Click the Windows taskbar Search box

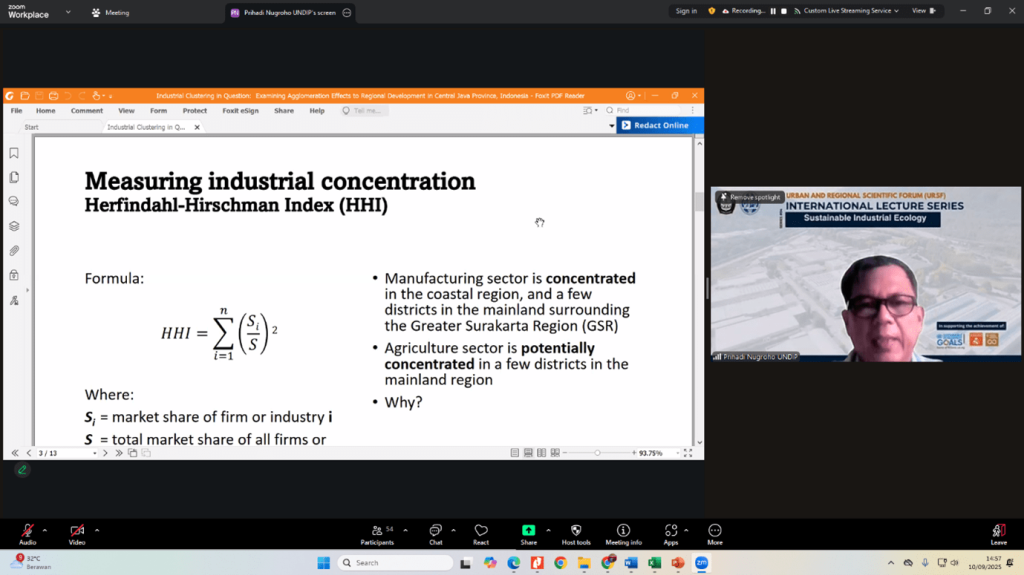[393, 563]
